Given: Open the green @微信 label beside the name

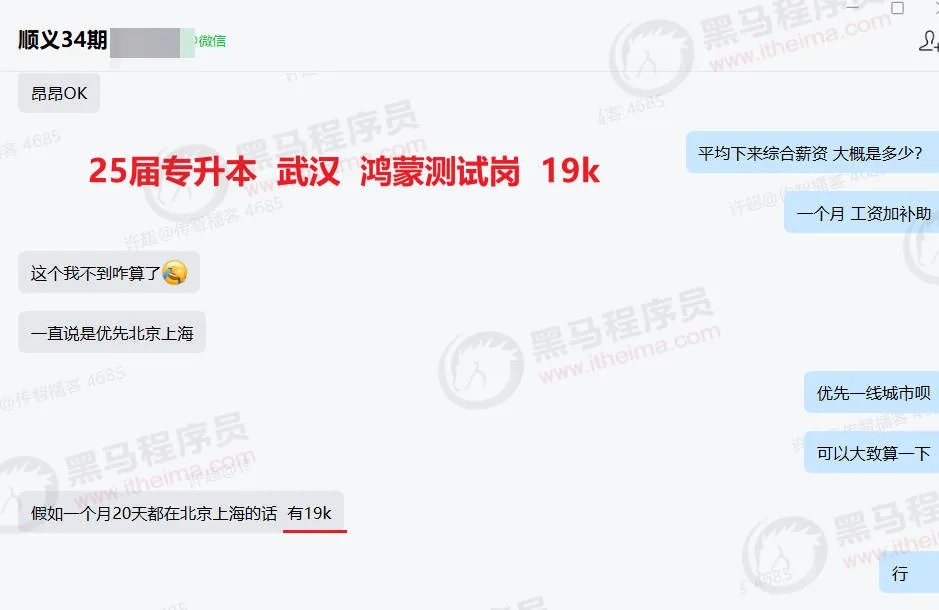Looking at the screenshot, I should (210, 41).
